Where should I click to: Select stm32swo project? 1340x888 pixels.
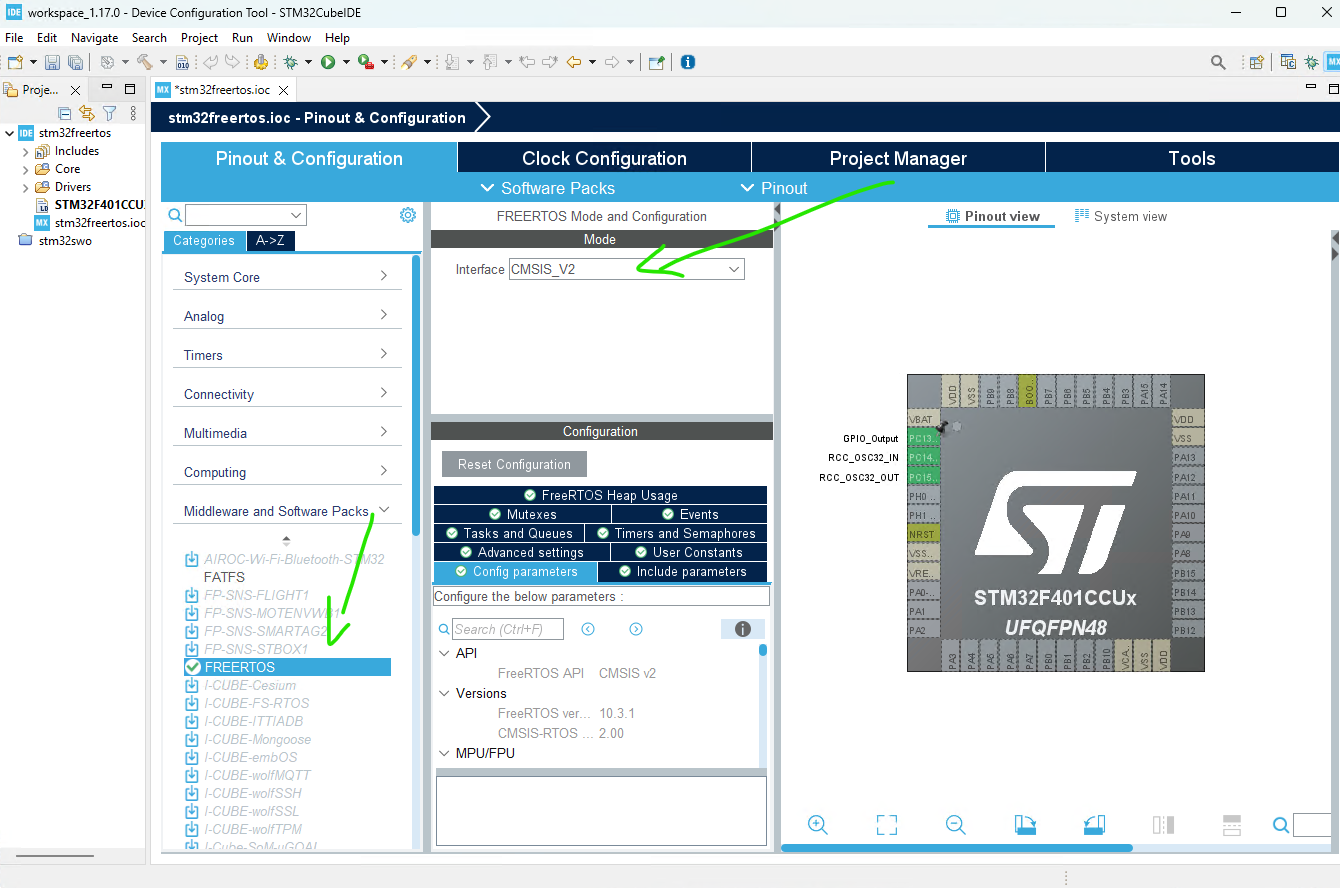coord(65,241)
